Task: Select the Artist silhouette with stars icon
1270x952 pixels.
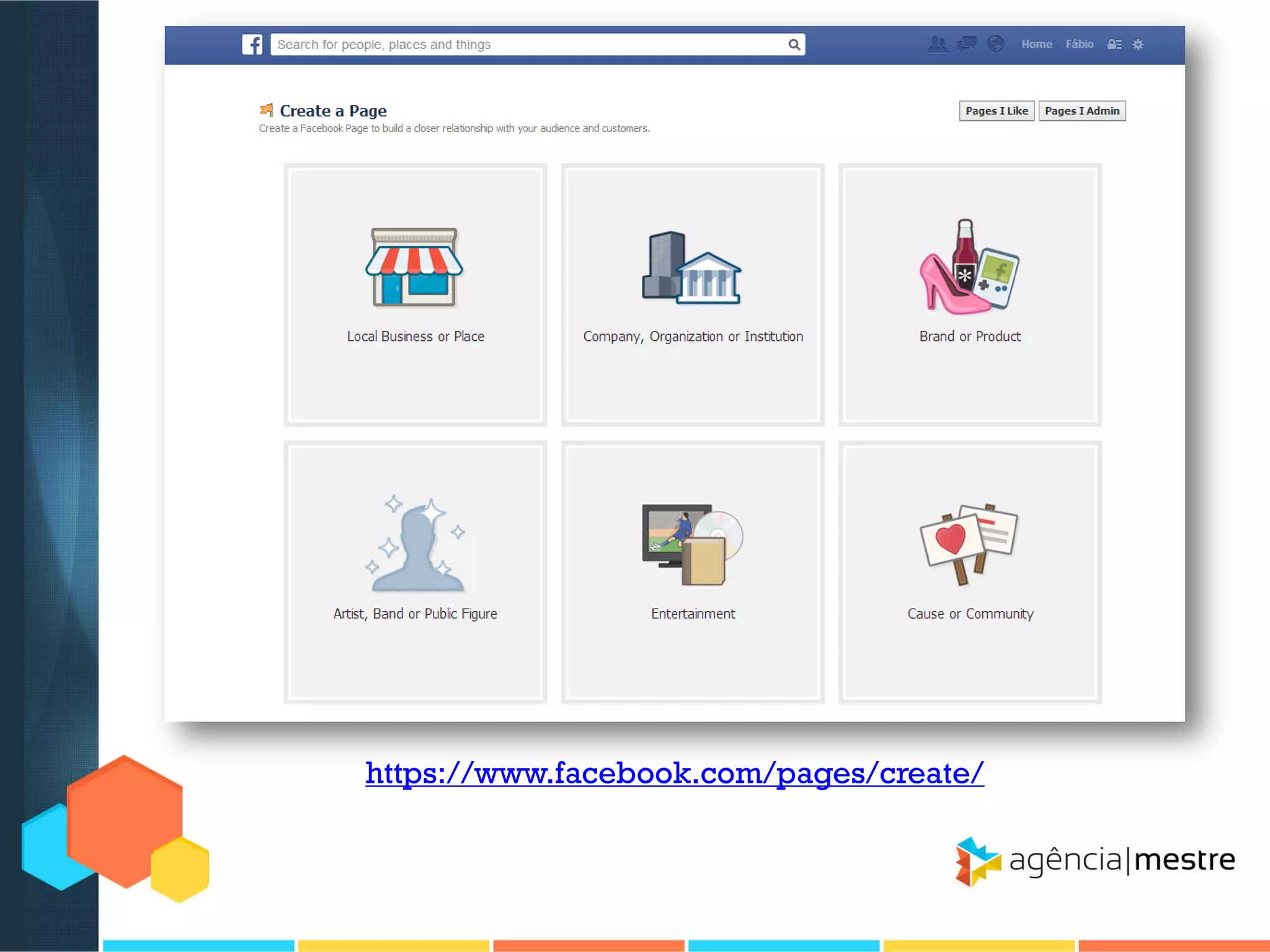Action: 415,544
